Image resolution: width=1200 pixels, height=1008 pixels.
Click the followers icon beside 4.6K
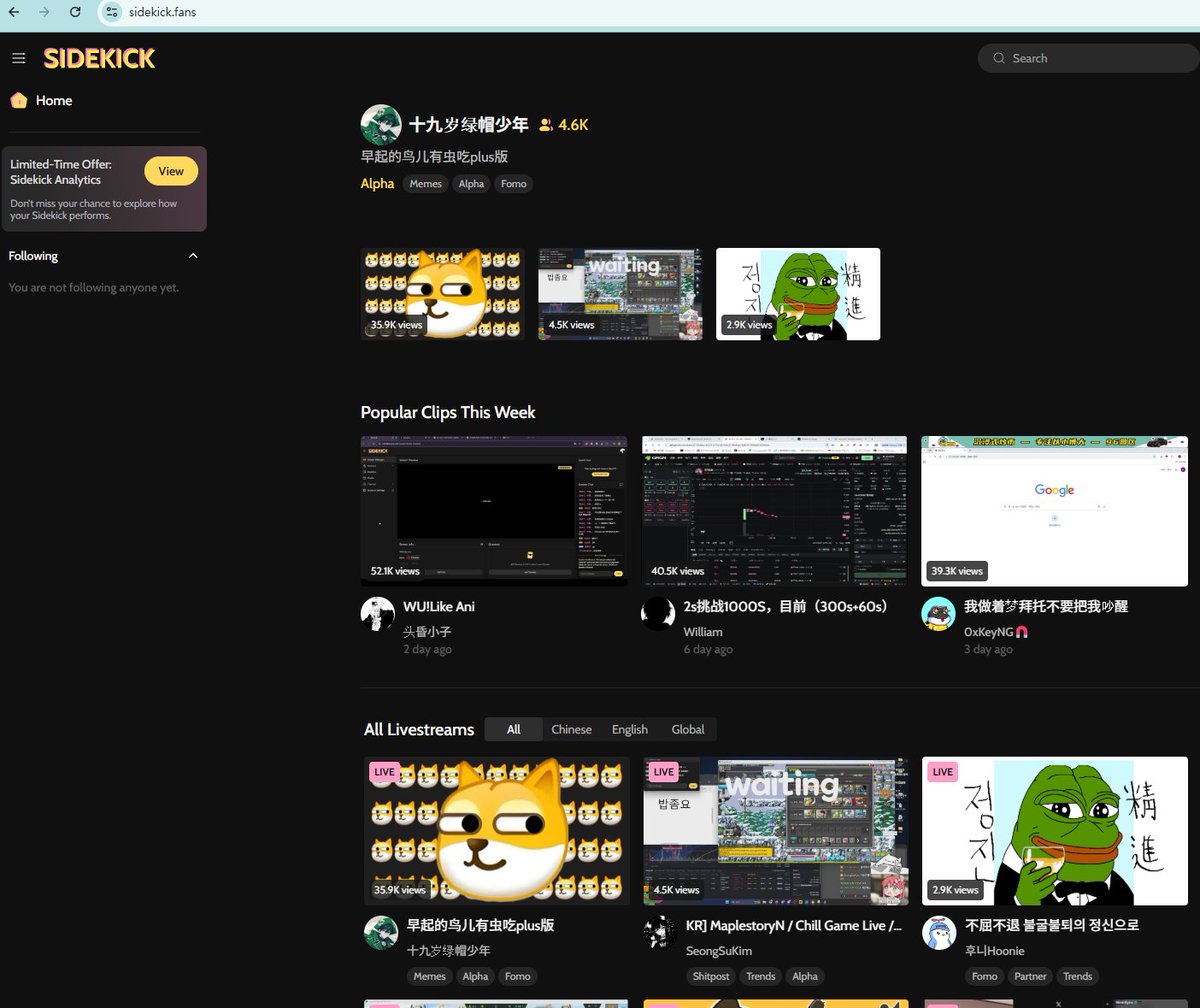(546, 125)
